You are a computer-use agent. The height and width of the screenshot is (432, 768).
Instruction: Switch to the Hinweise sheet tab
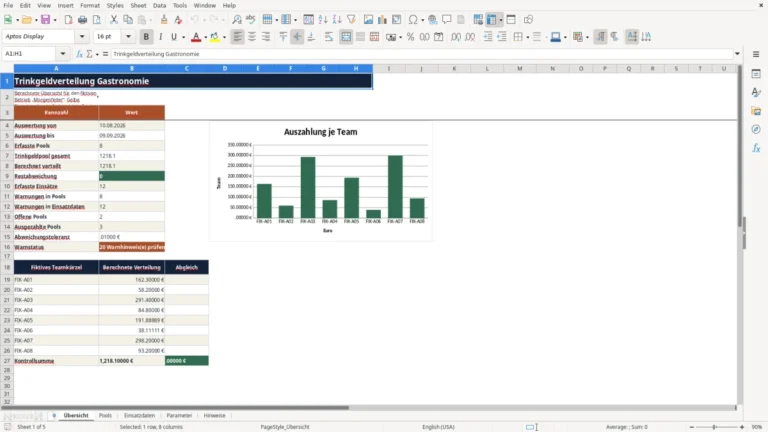[x=215, y=415]
